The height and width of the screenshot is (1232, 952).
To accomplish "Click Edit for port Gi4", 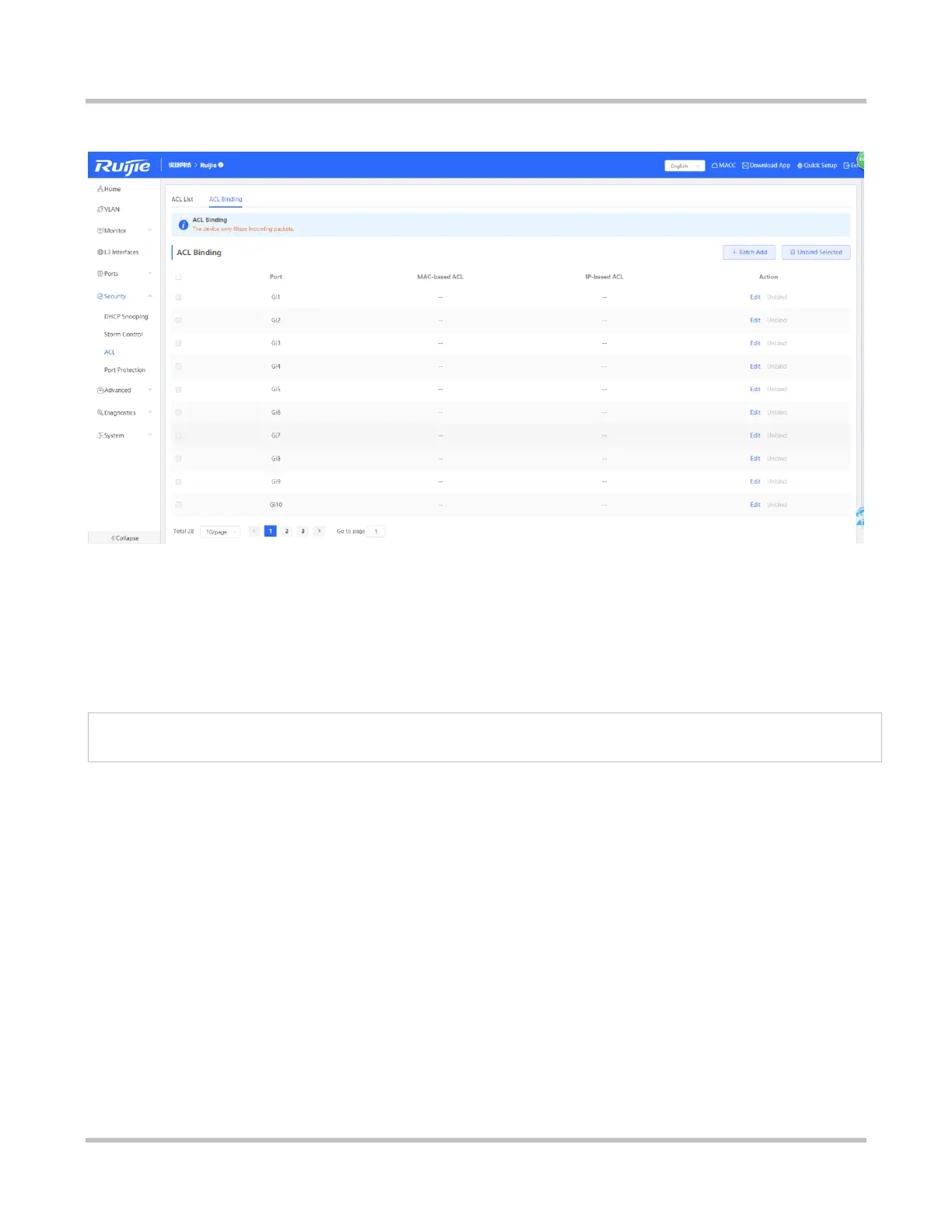I will (x=755, y=366).
